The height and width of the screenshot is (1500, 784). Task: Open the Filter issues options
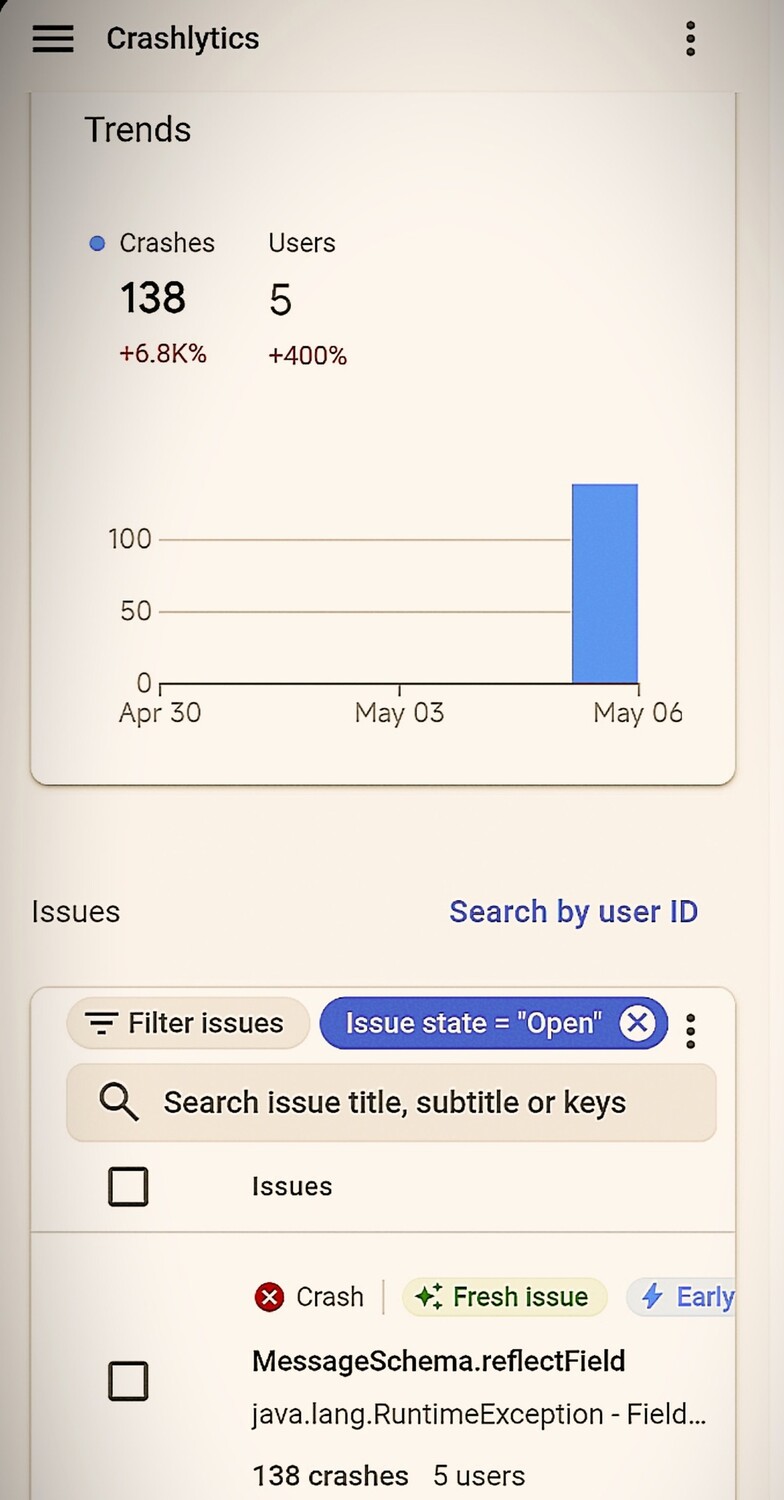pyautogui.click(x=188, y=1023)
